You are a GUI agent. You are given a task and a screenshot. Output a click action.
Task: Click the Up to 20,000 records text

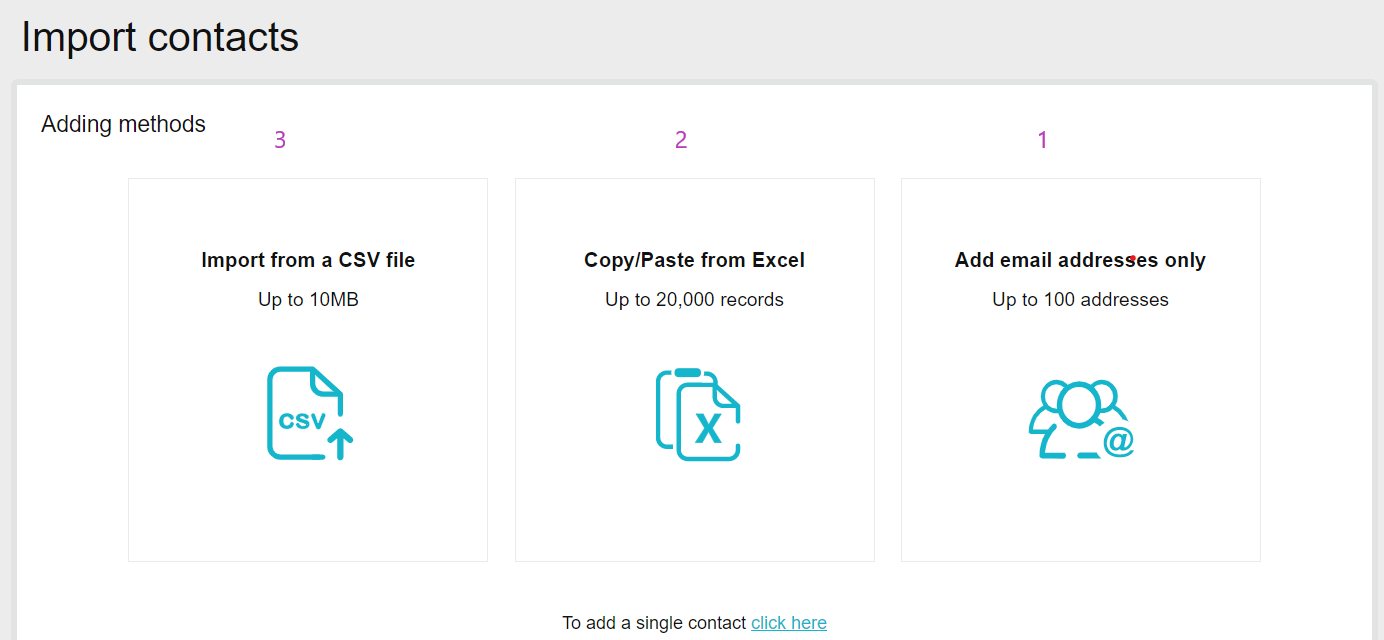[694, 299]
